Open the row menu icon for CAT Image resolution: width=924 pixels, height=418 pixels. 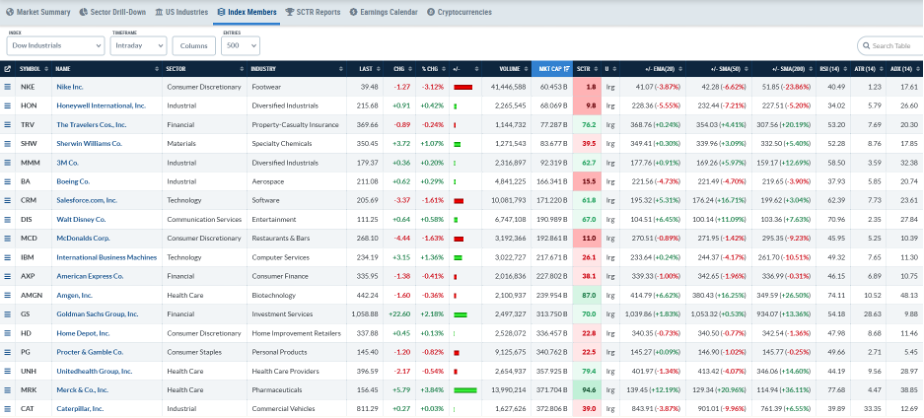[8, 409]
